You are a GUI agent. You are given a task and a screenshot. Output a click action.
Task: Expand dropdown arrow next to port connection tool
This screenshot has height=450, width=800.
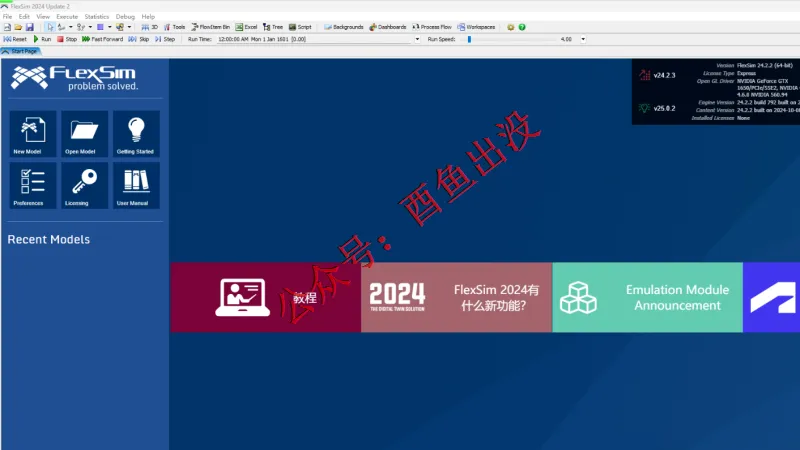click(90, 27)
